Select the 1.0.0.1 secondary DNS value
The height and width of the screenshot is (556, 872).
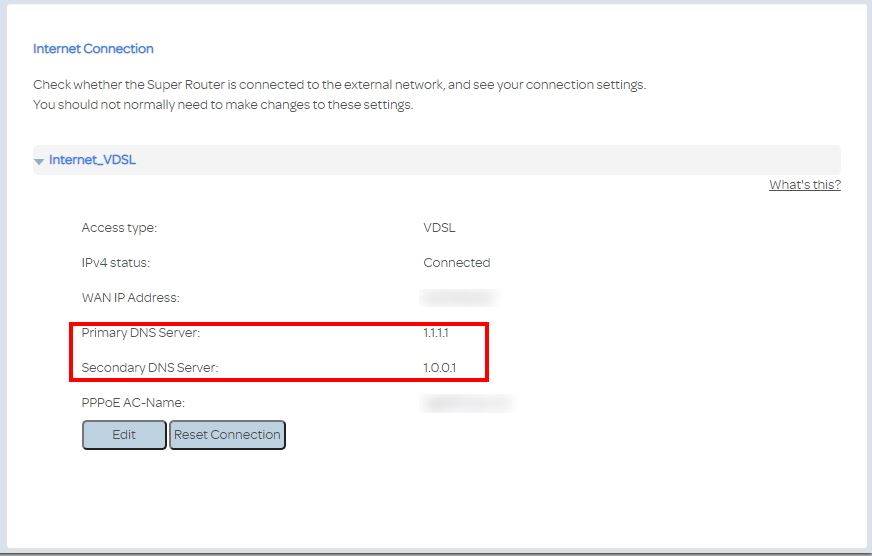(x=440, y=368)
